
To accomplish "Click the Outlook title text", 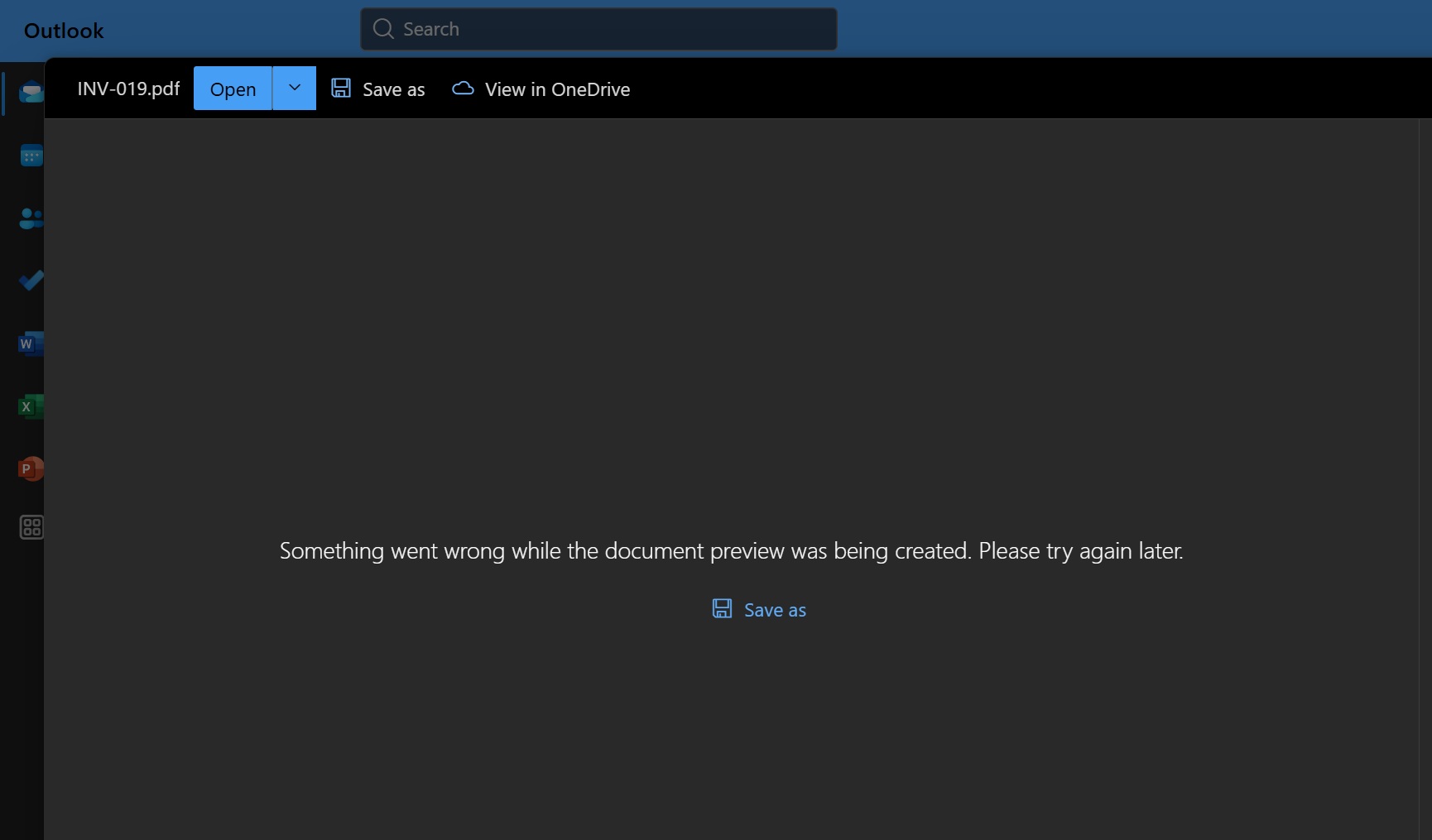I will click(x=64, y=31).
